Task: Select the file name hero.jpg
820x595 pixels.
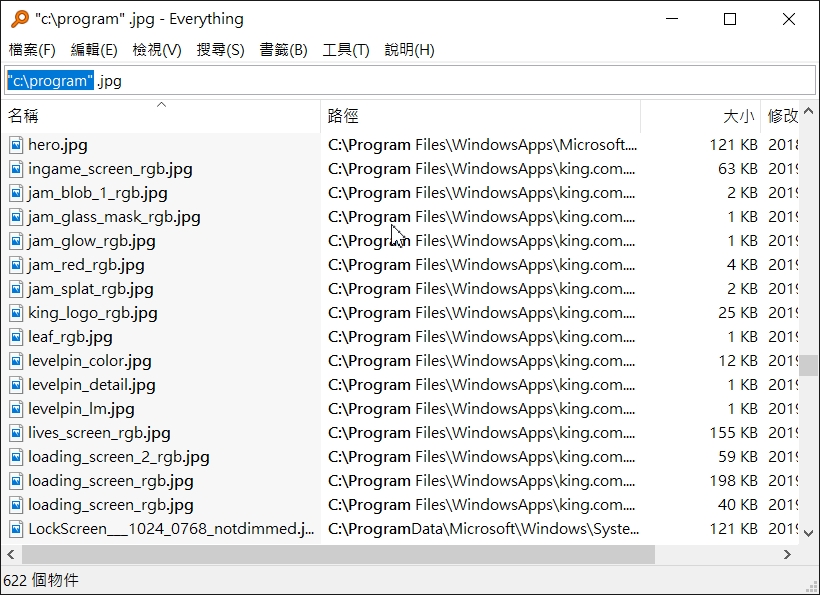Action: pyautogui.click(x=58, y=145)
